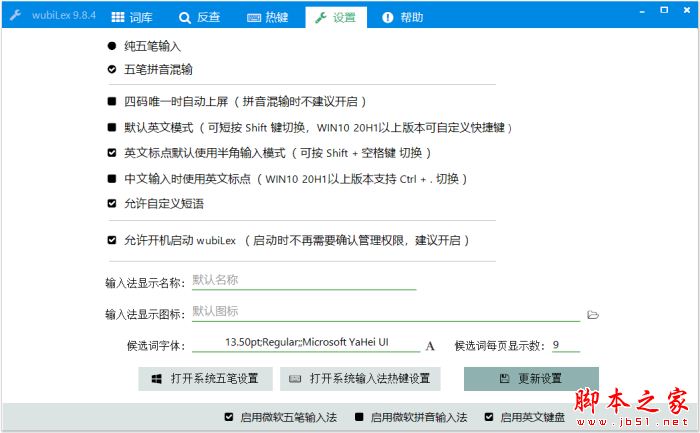700x433 pixels.
Task: Open the font picker A icon
Action: [x=430, y=346]
